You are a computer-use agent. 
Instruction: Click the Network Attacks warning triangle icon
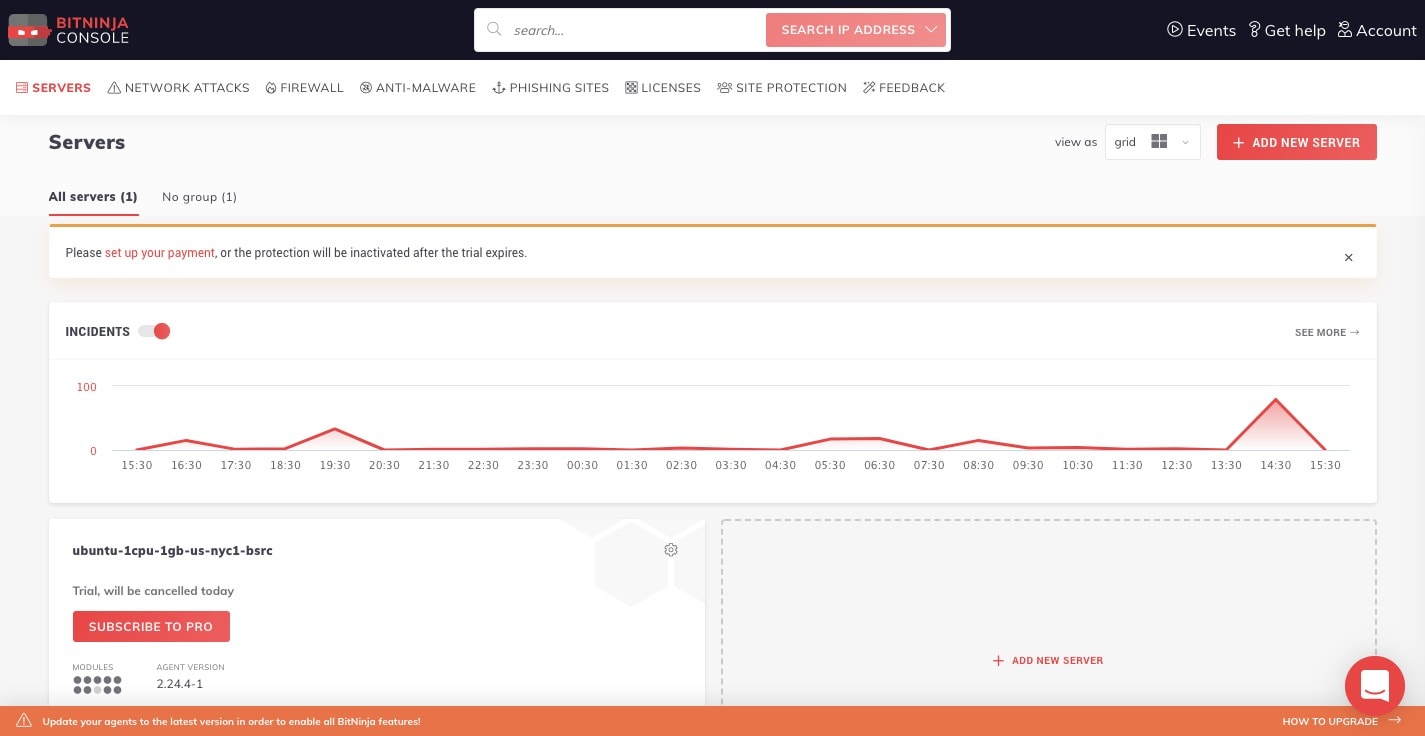114,88
